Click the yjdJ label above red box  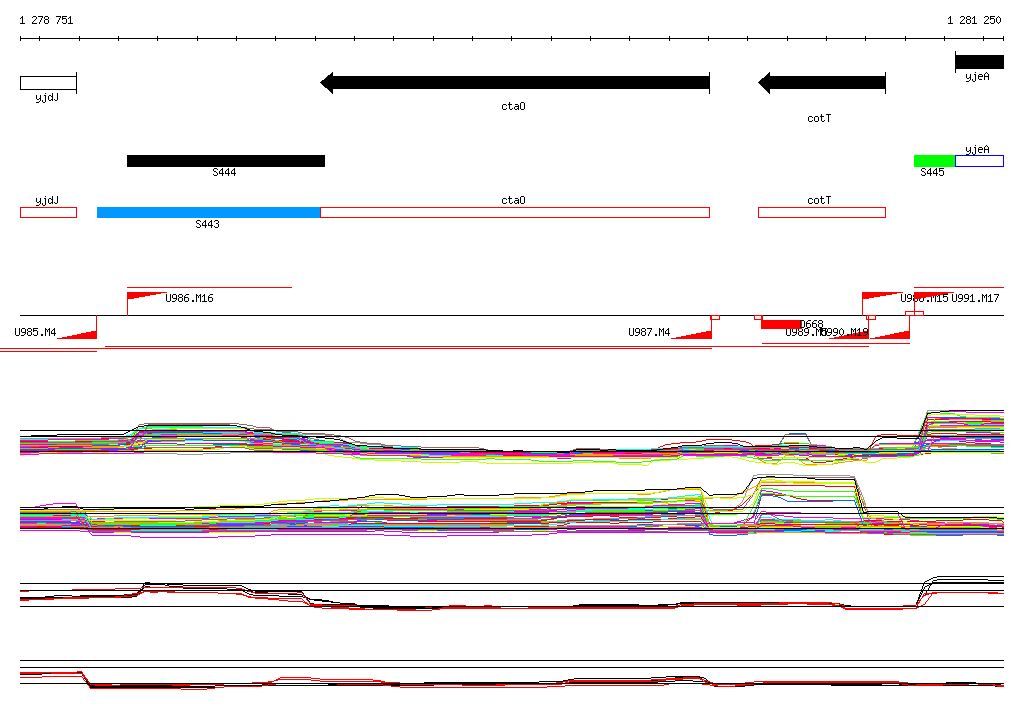point(47,201)
